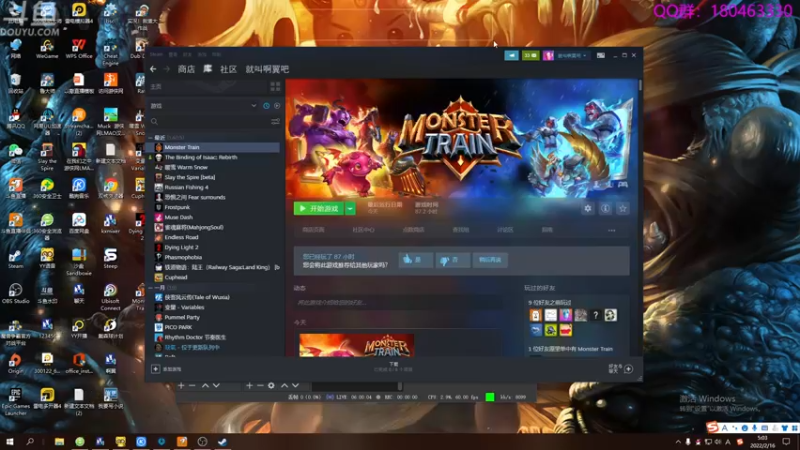The width and height of the screenshot is (800, 450).
Task: Click the Steam forward arrow
Action: (166, 69)
